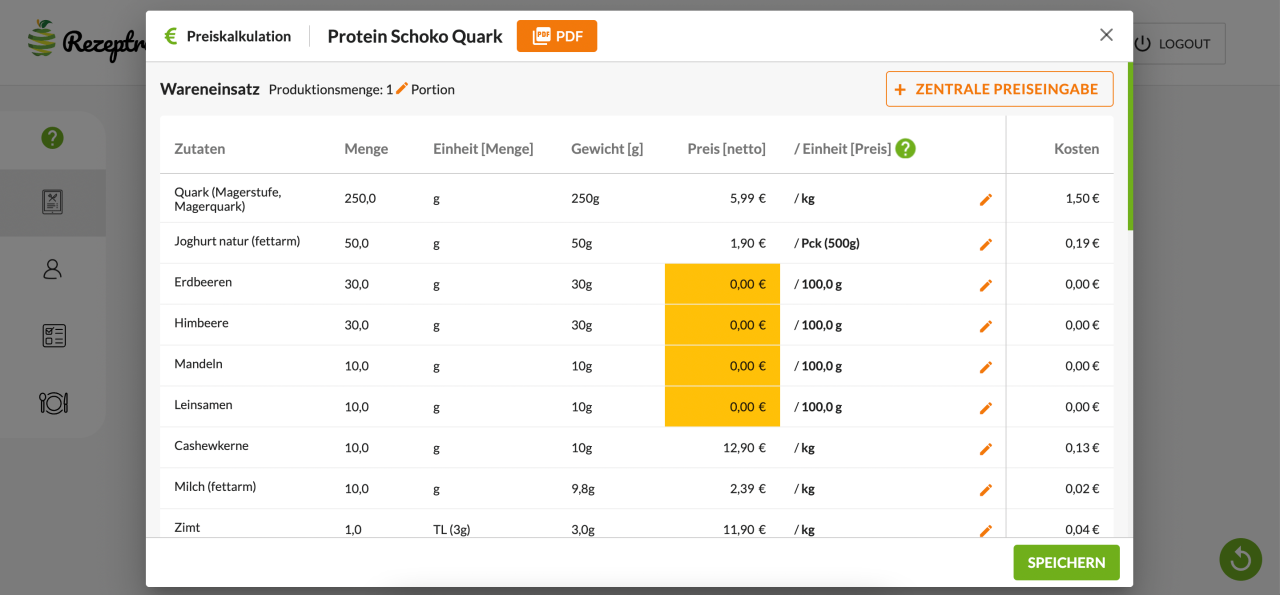Open the user profile sidebar icon
The image size is (1280, 595).
[x=52, y=269]
